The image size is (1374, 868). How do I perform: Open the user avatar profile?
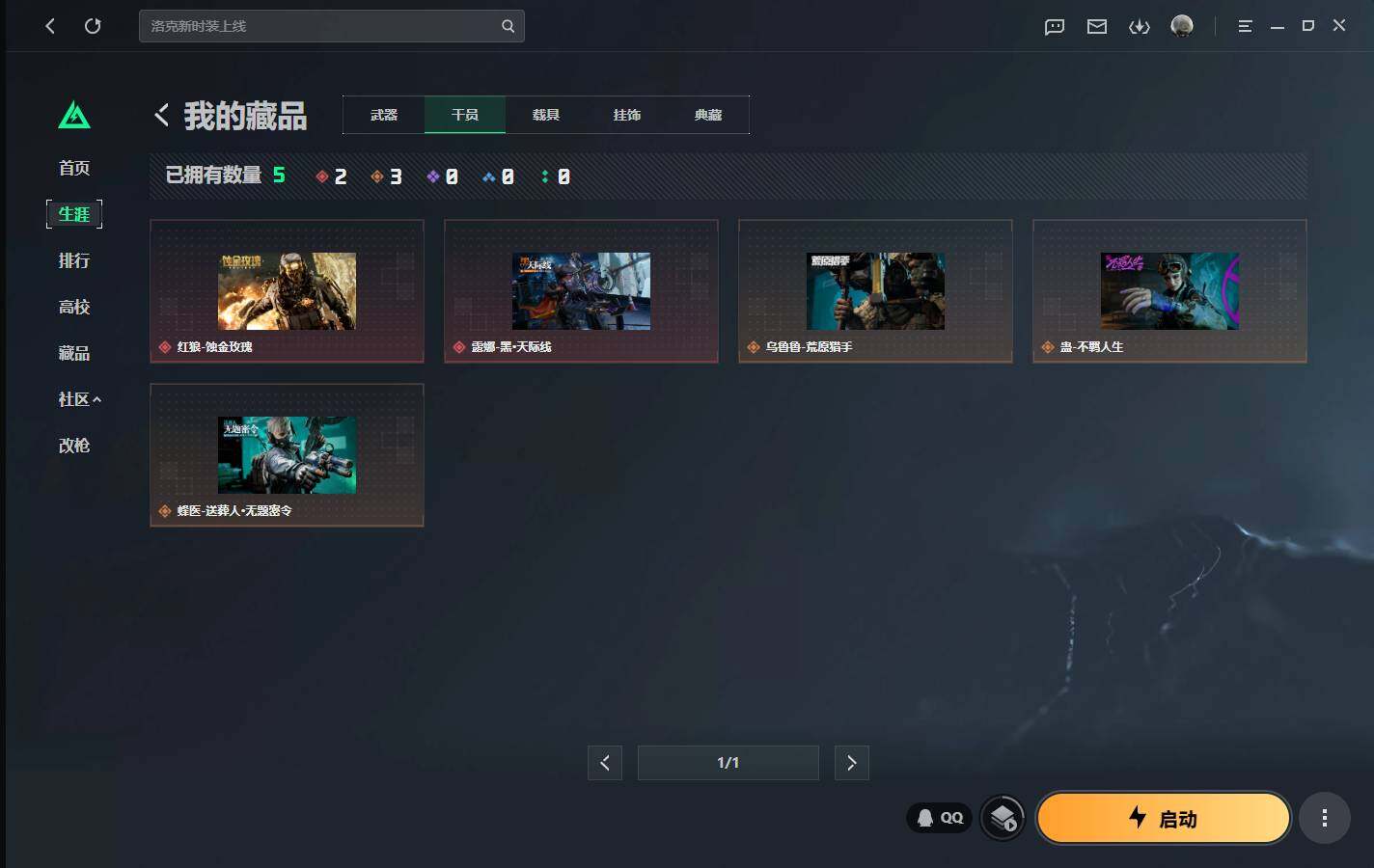coord(1182,26)
